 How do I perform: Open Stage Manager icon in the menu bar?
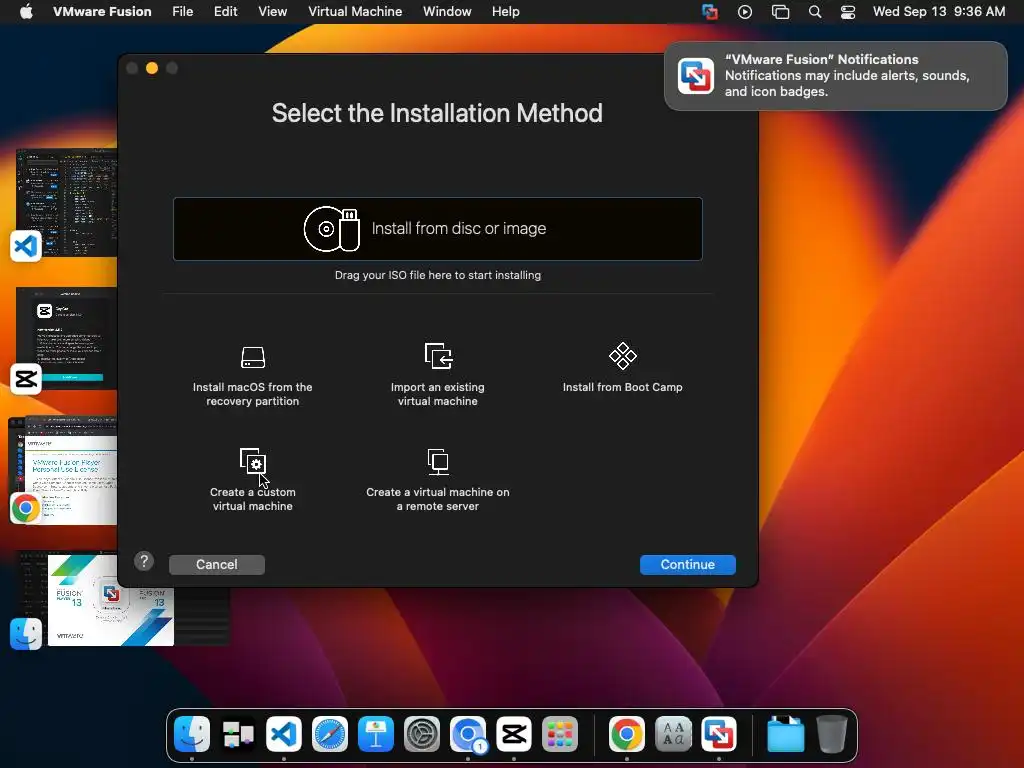(x=780, y=12)
